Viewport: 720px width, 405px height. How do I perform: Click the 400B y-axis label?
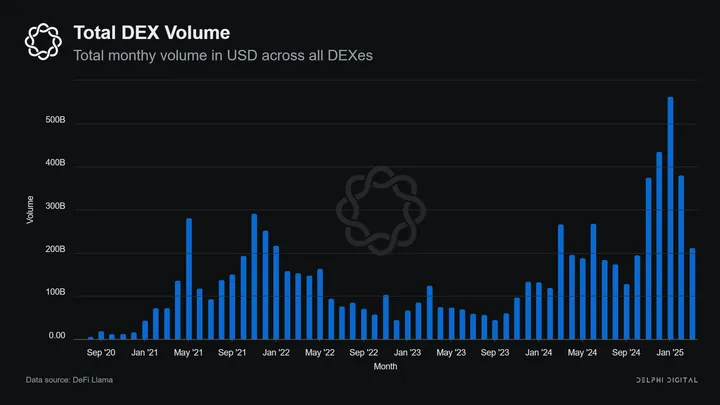click(55, 165)
